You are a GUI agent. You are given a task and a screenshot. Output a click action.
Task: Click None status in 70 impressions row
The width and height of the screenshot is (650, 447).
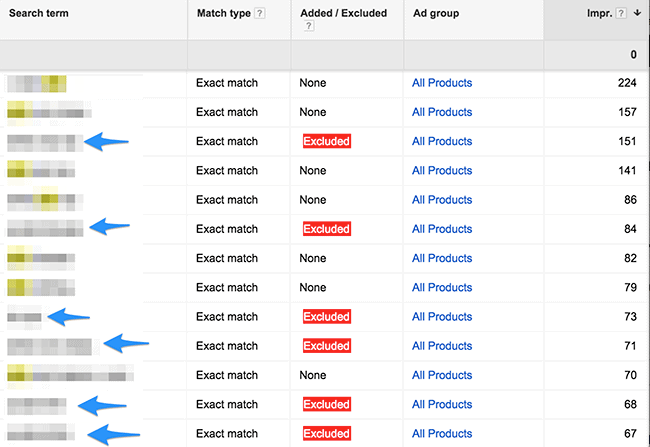click(x=313, y=375)
